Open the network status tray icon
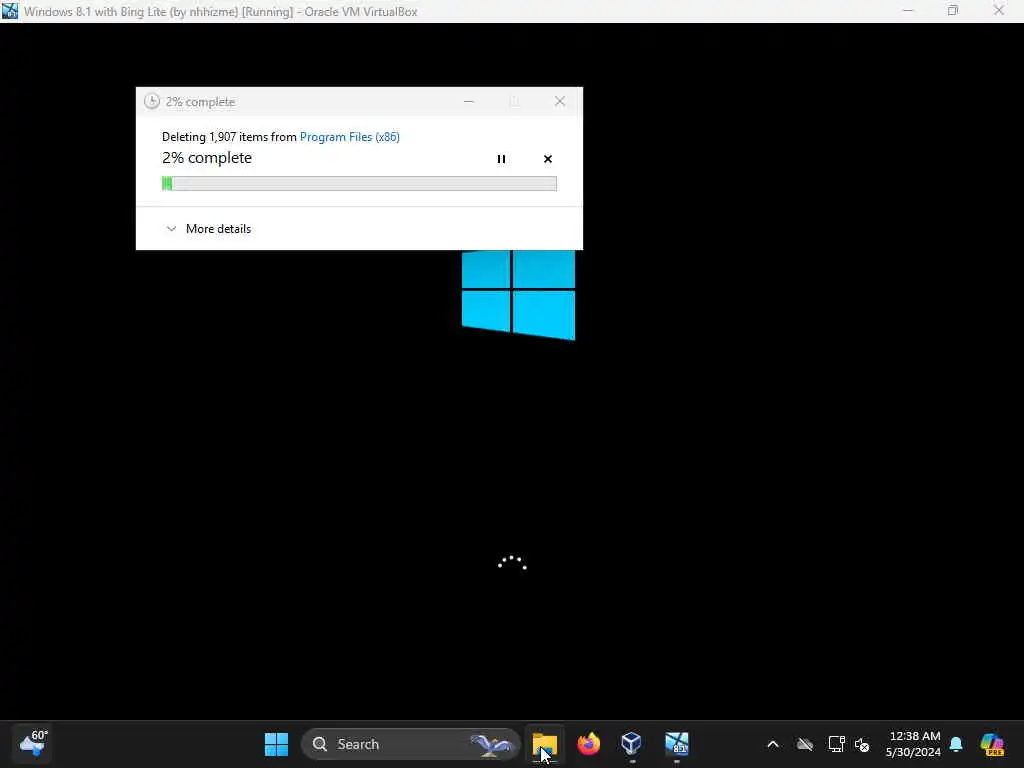1024x768 pixels. click(x=836, y=744)
